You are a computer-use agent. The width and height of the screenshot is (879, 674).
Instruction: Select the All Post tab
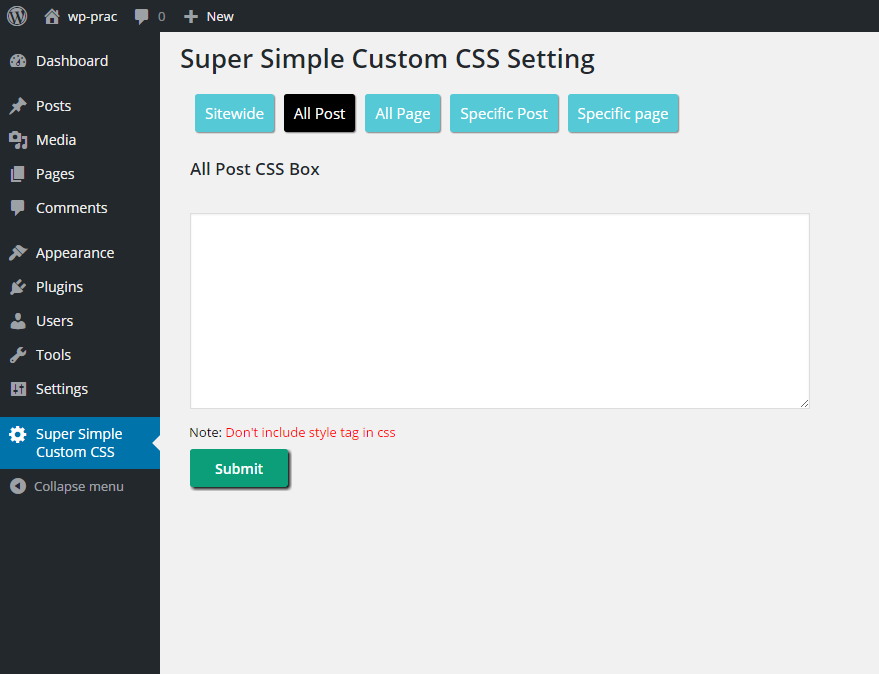[x=320, y=113]
